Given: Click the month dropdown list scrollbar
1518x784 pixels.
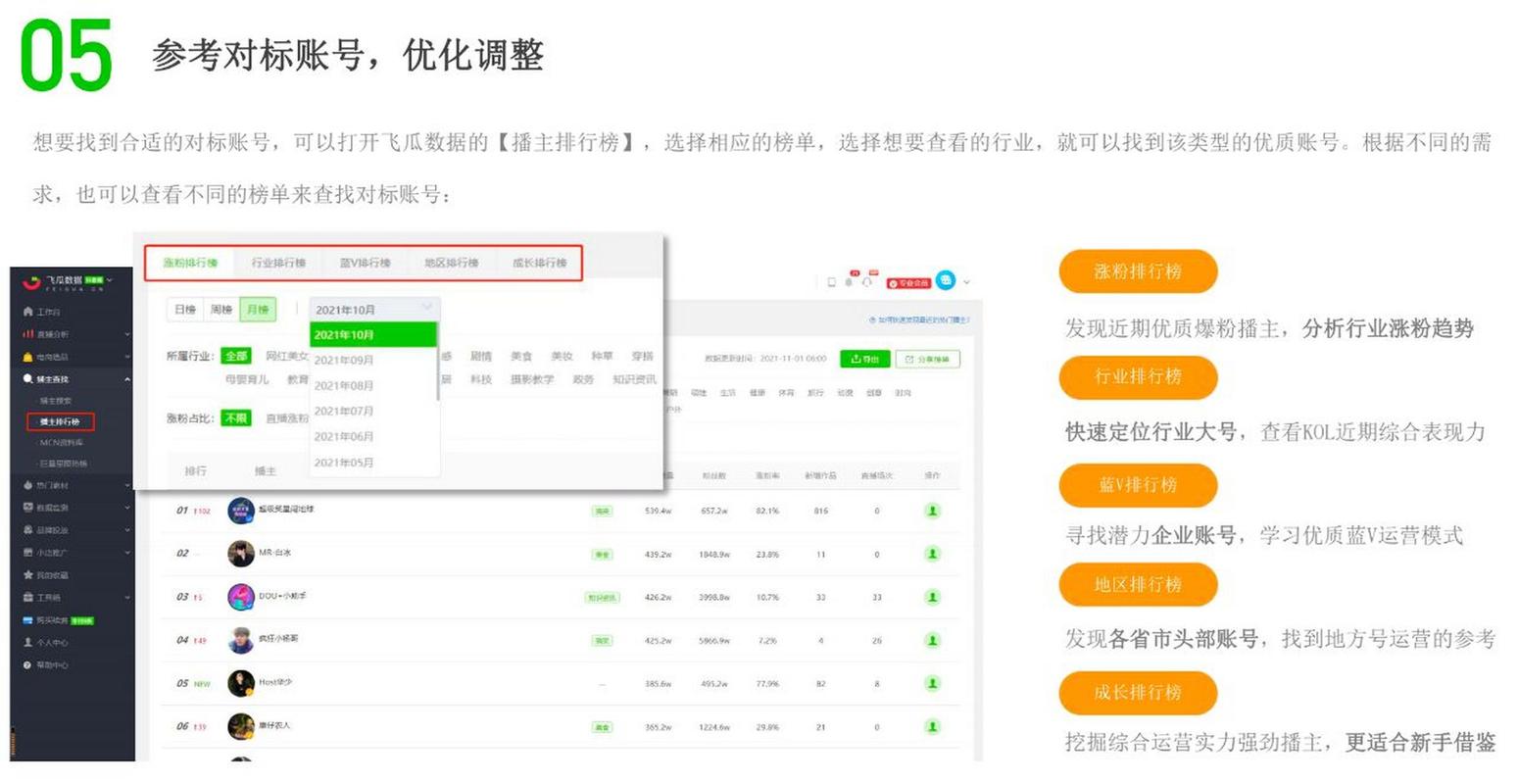Looking at the screenshot, I should pyautogui.click(x=437, y=363).
